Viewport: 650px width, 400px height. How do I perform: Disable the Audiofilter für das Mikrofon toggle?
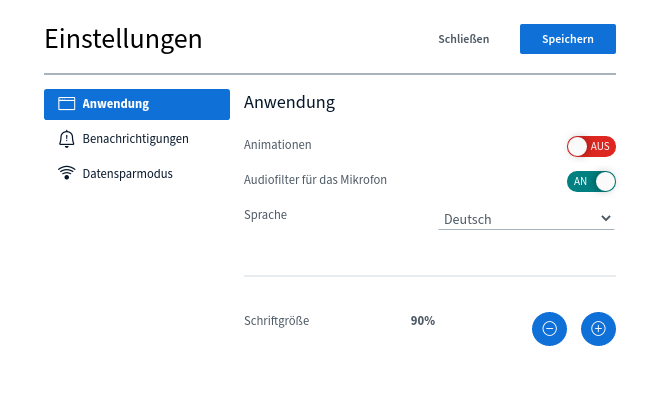[591, 182]
